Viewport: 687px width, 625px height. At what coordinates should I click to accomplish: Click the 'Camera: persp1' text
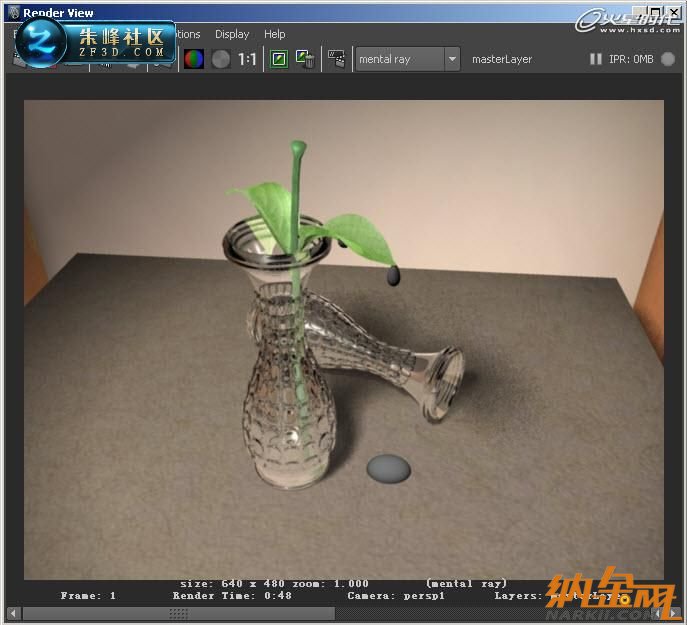tap(396, 596)
